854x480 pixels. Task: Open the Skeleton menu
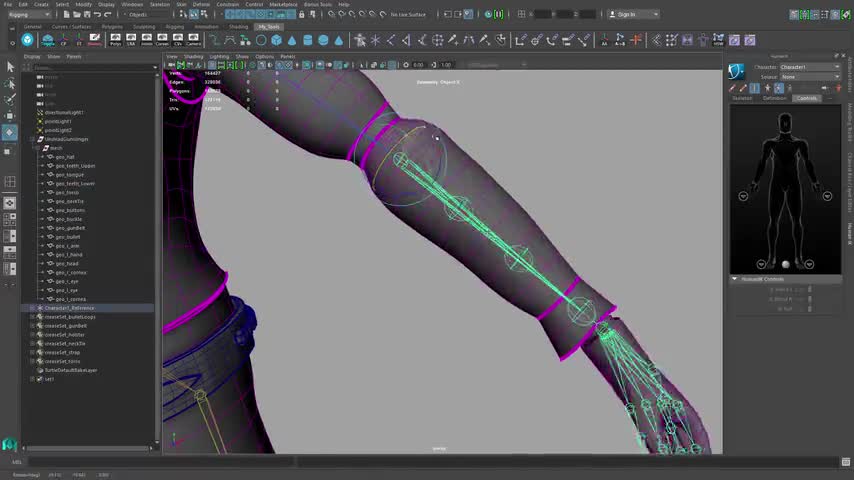[x=160, y=4]
